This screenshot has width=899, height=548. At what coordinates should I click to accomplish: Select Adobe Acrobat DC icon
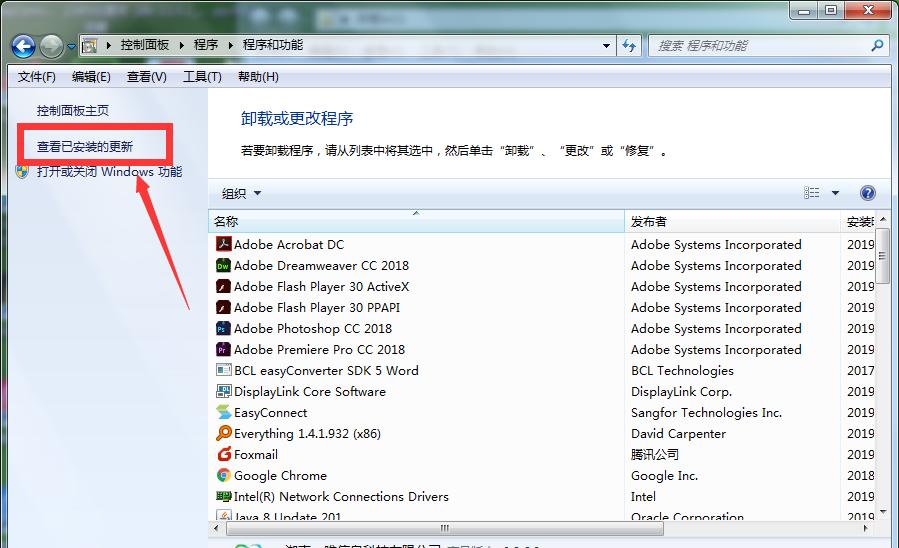(224, 244)
